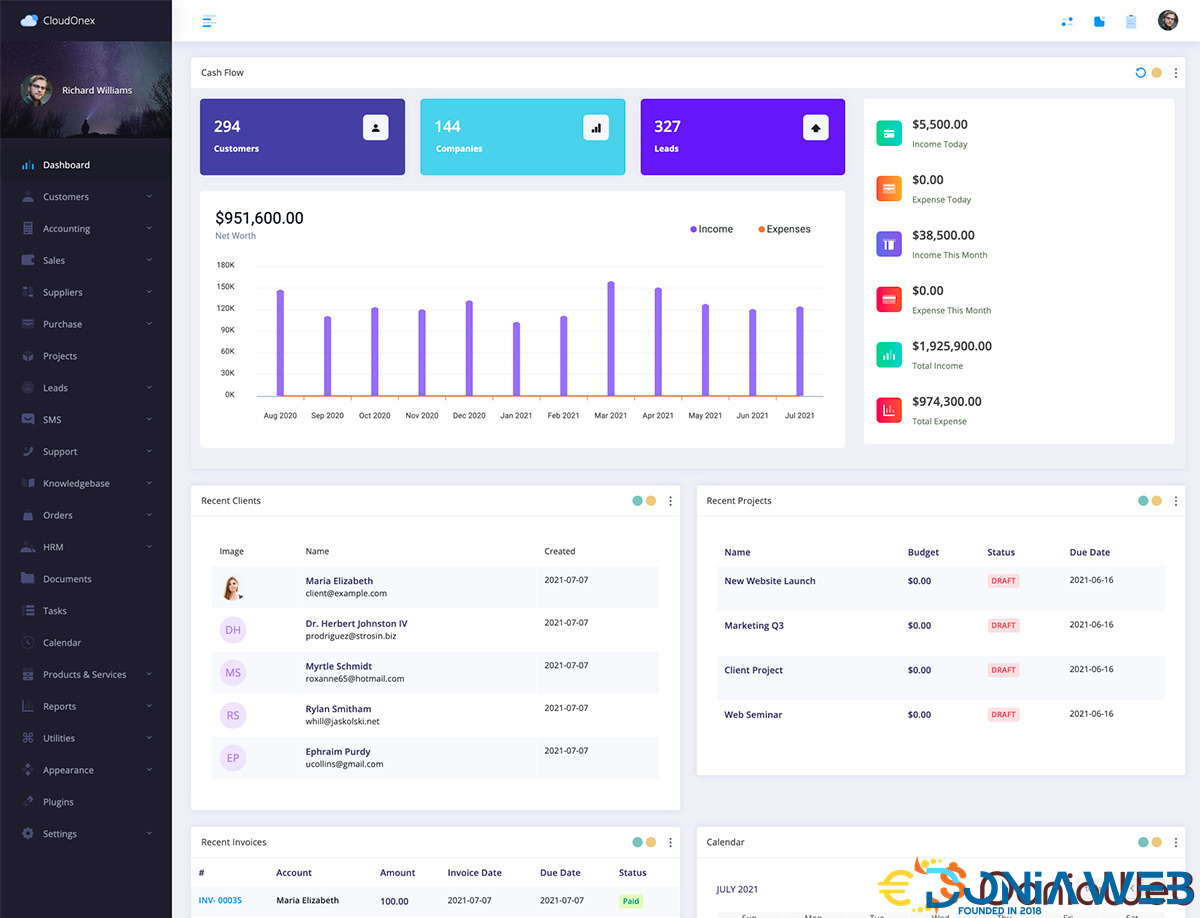Click the hamburger menu toggle icon

pos(209,21)
